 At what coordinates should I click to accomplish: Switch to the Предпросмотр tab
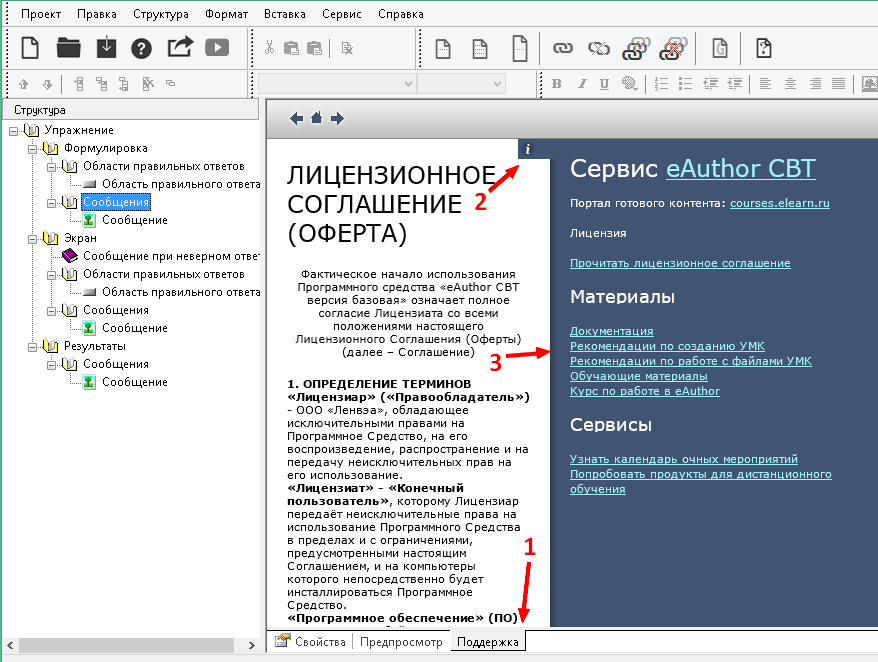point(404,643)
